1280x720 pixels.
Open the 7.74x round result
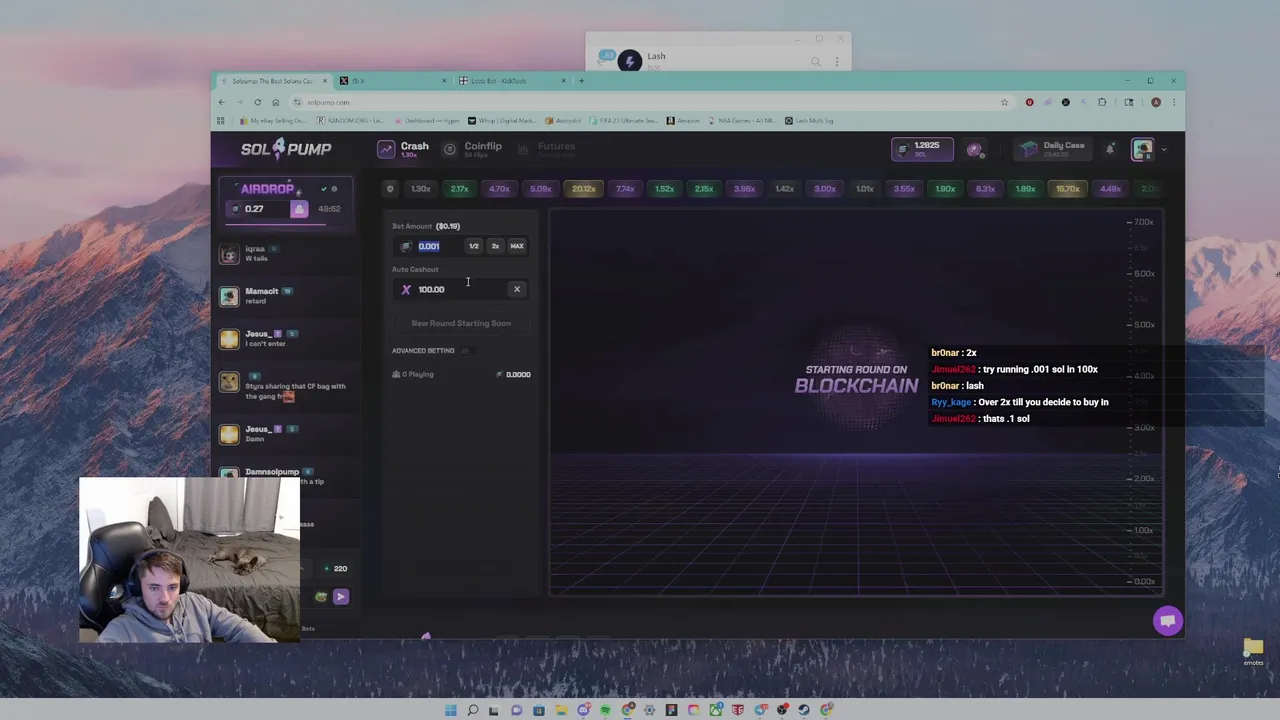tap(625, 188)
